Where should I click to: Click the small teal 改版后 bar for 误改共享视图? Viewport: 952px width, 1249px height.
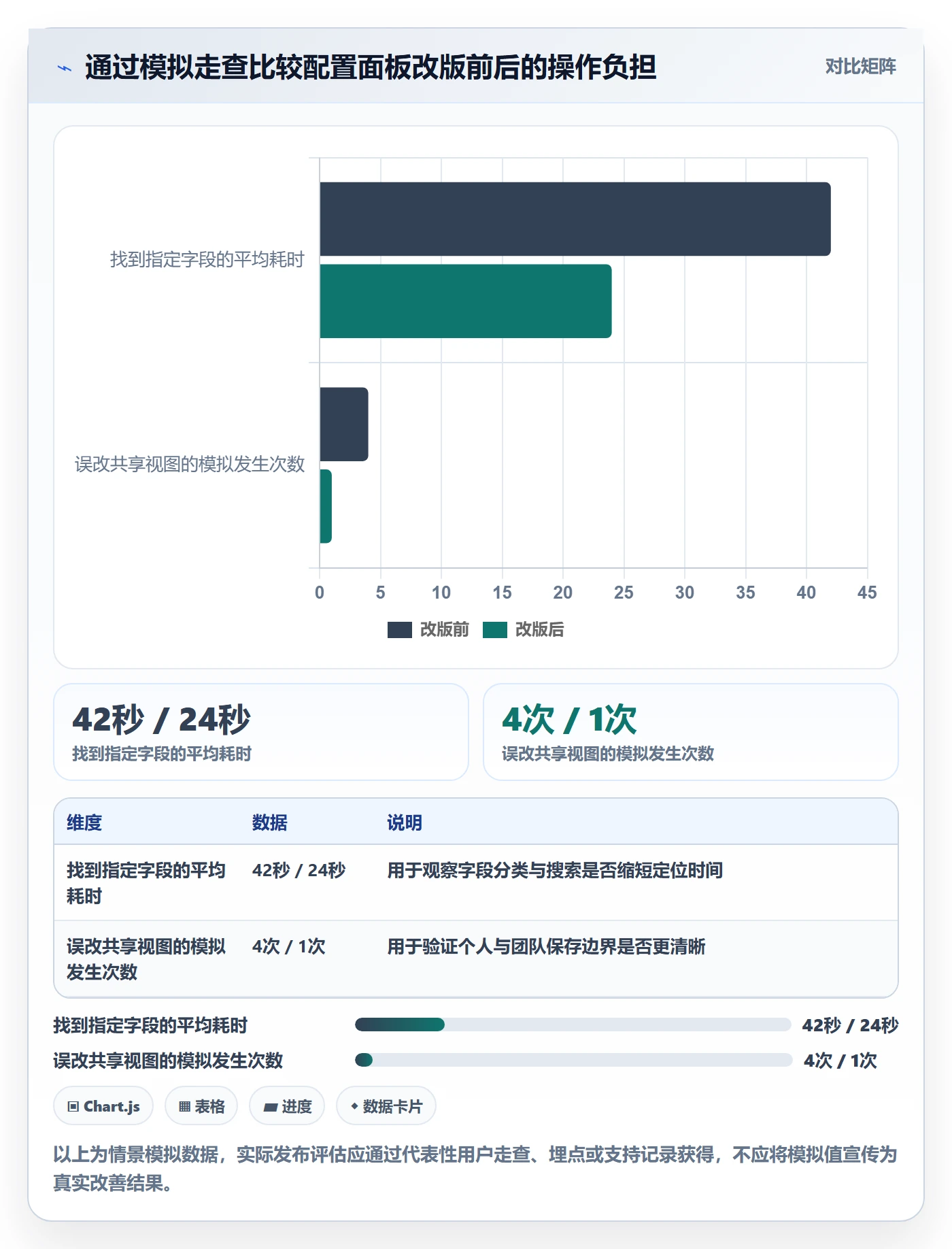(x=326, y=506)
